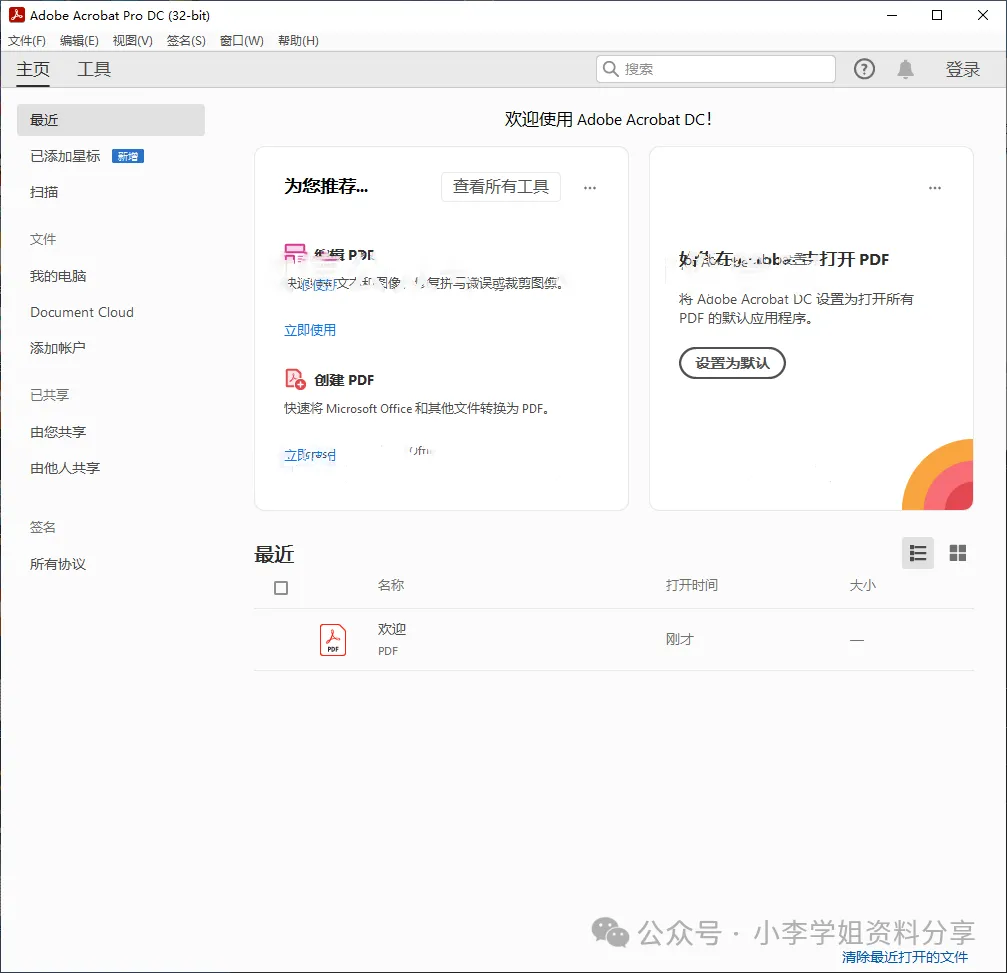Sort by the 打开时间 column header

click(692, 585)
